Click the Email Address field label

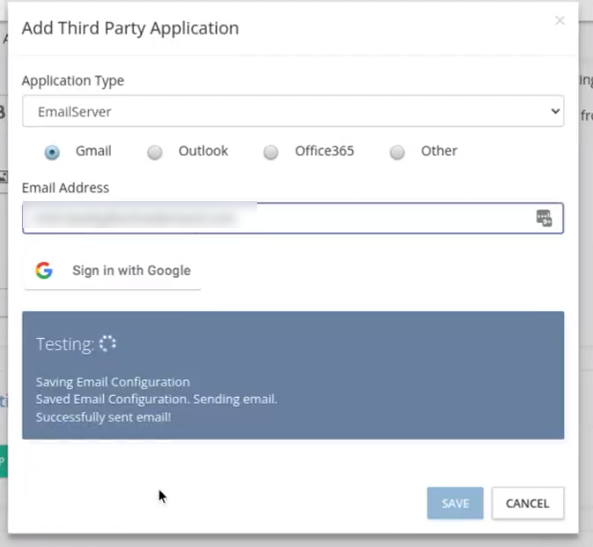tap(65, 188)
